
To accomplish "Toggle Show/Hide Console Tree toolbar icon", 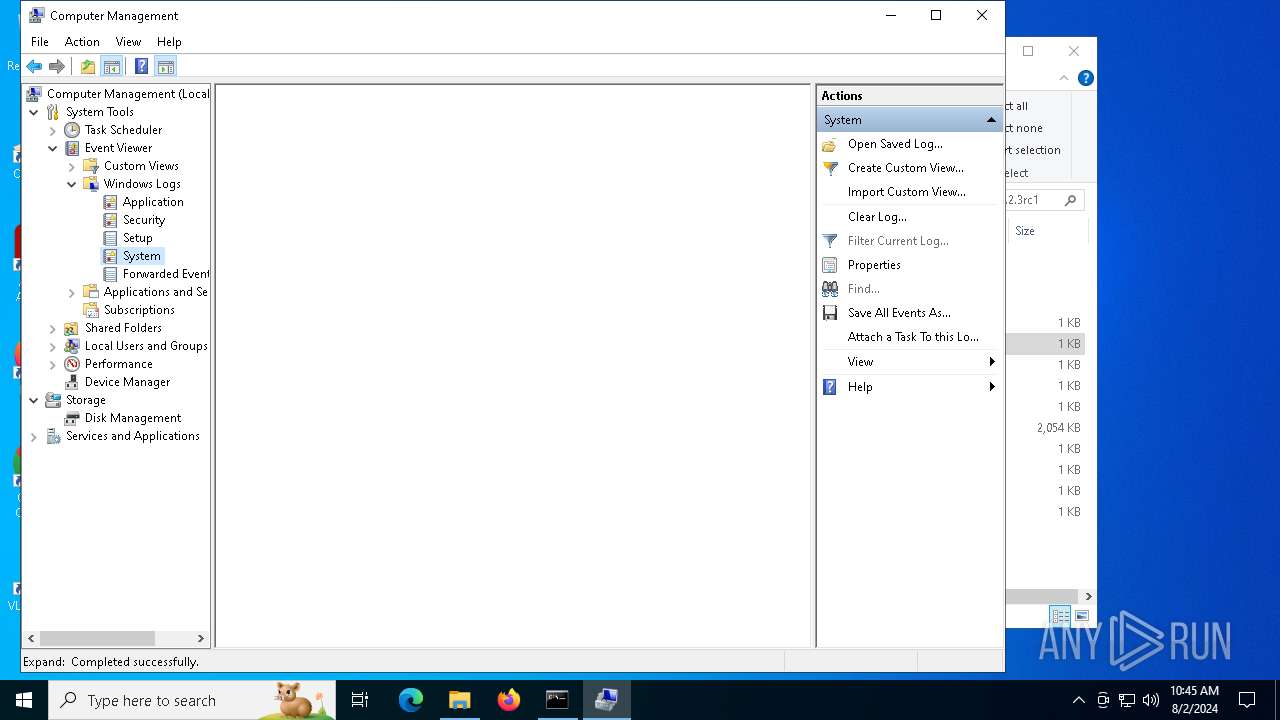I will [x=112, y=67].
